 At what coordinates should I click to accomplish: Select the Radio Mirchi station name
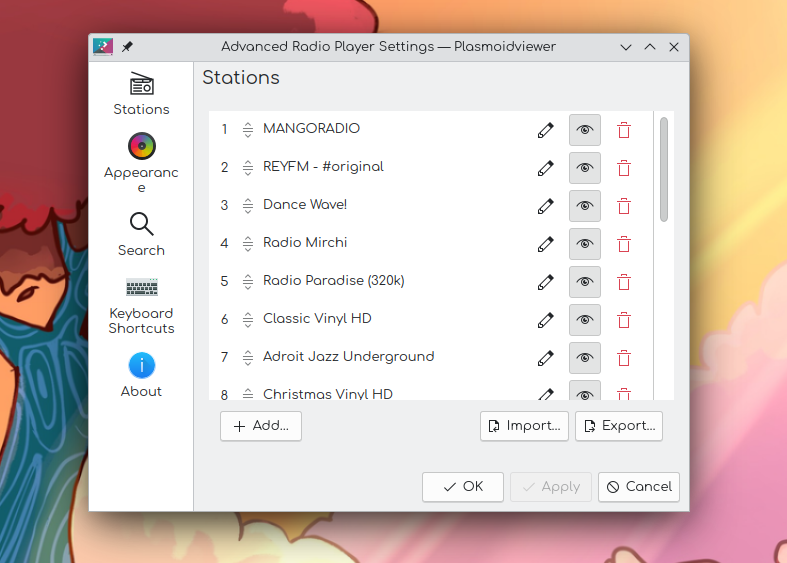click(305, 243)
